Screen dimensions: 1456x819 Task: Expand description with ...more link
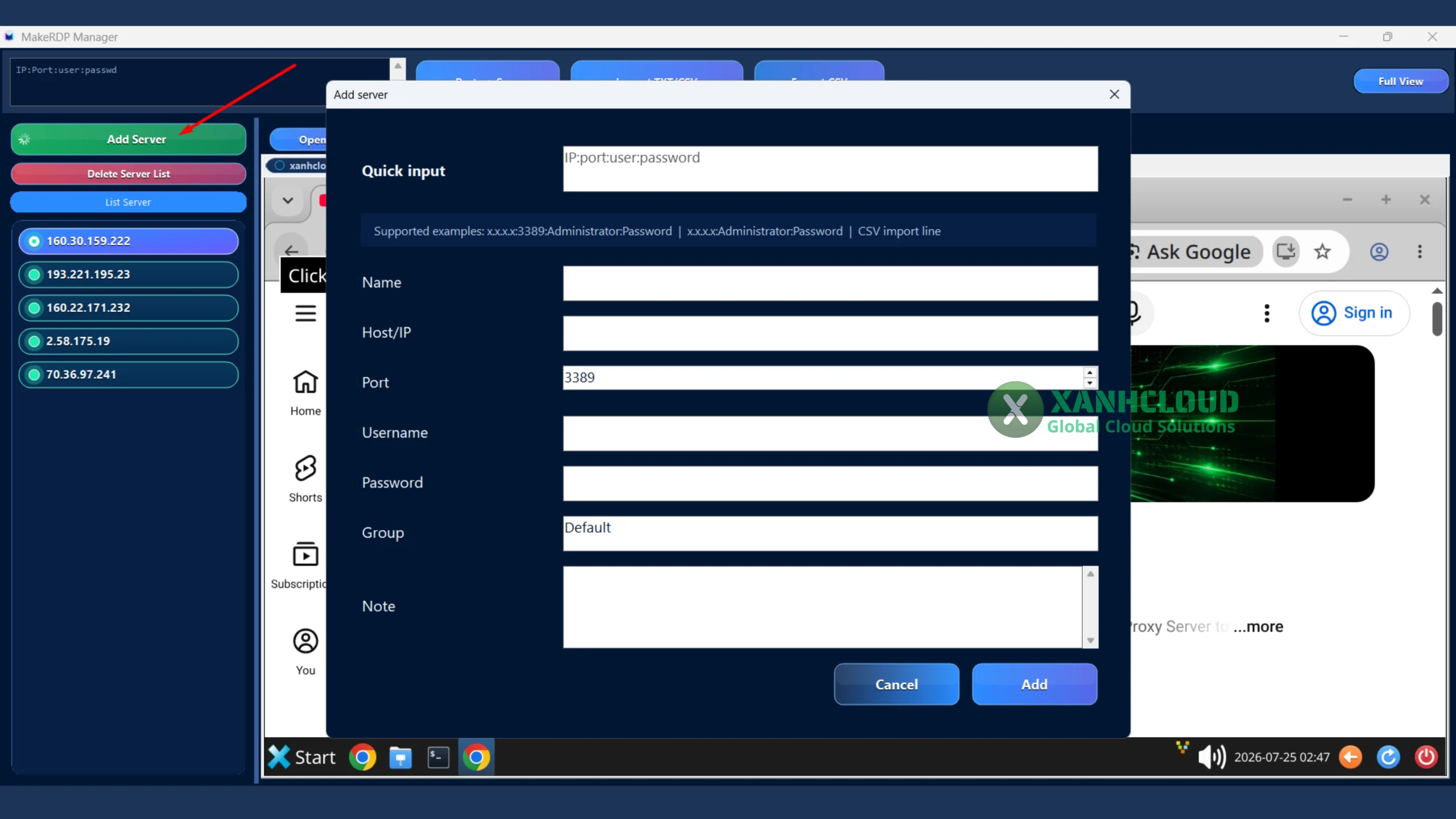1258,627
